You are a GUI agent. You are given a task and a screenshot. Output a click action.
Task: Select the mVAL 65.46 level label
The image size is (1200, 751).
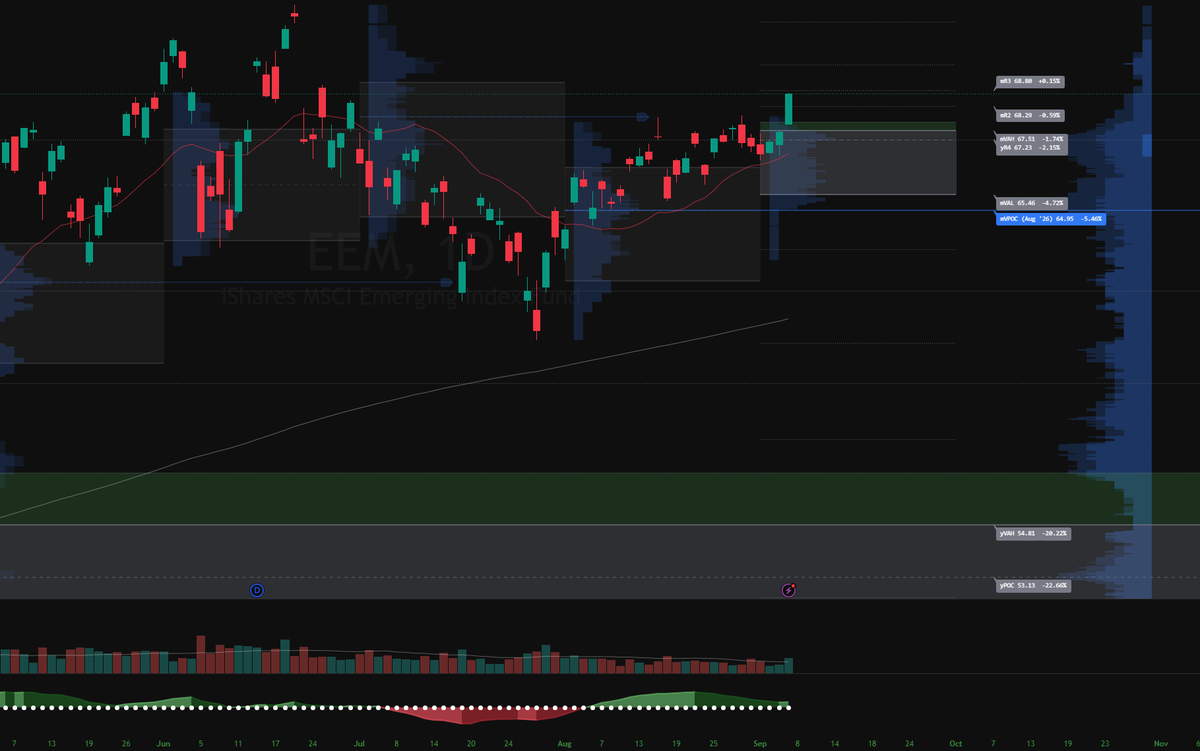coord(1033,202)
